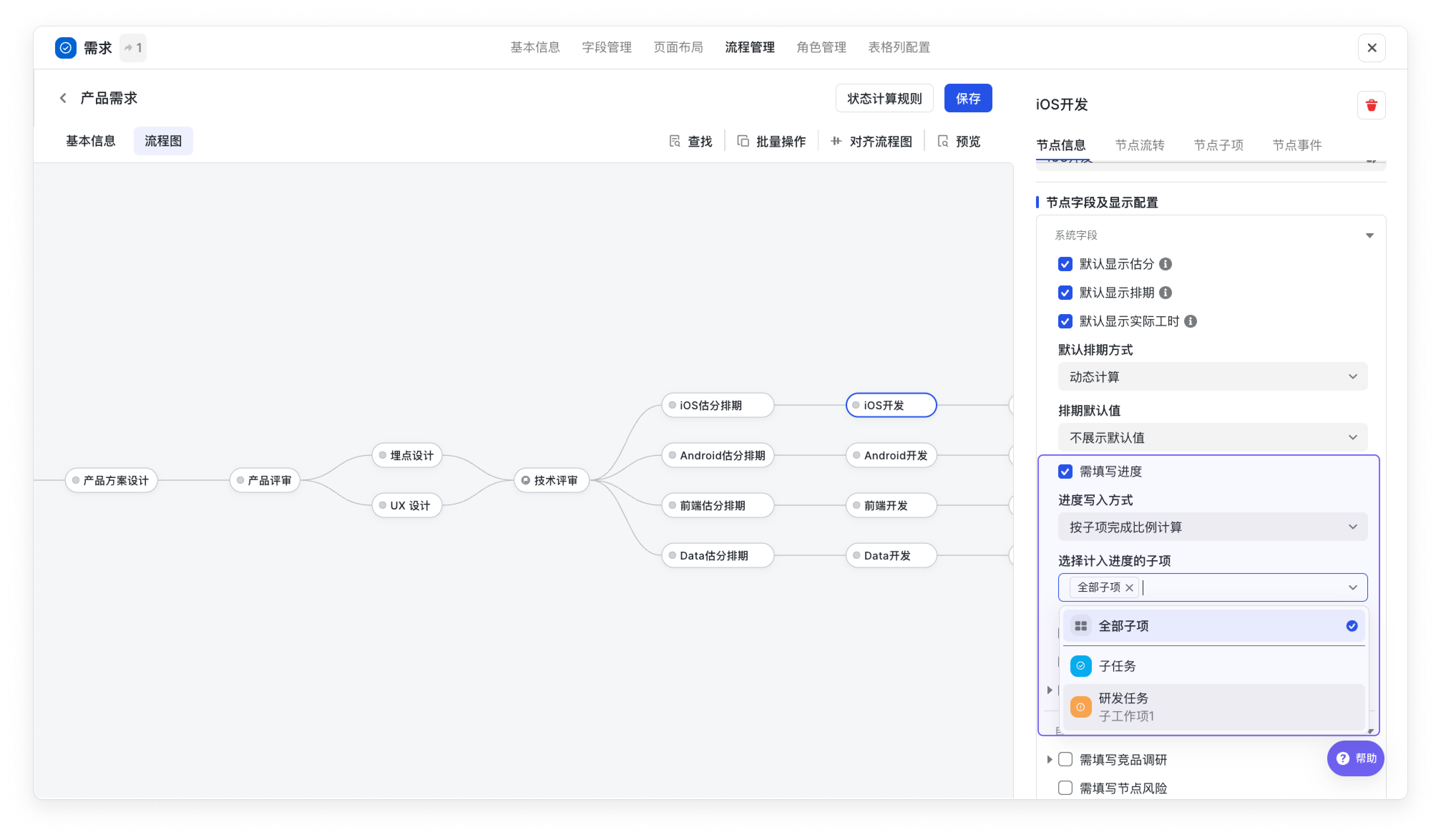Click the 对齐流程图 align icon

(836, 141)
